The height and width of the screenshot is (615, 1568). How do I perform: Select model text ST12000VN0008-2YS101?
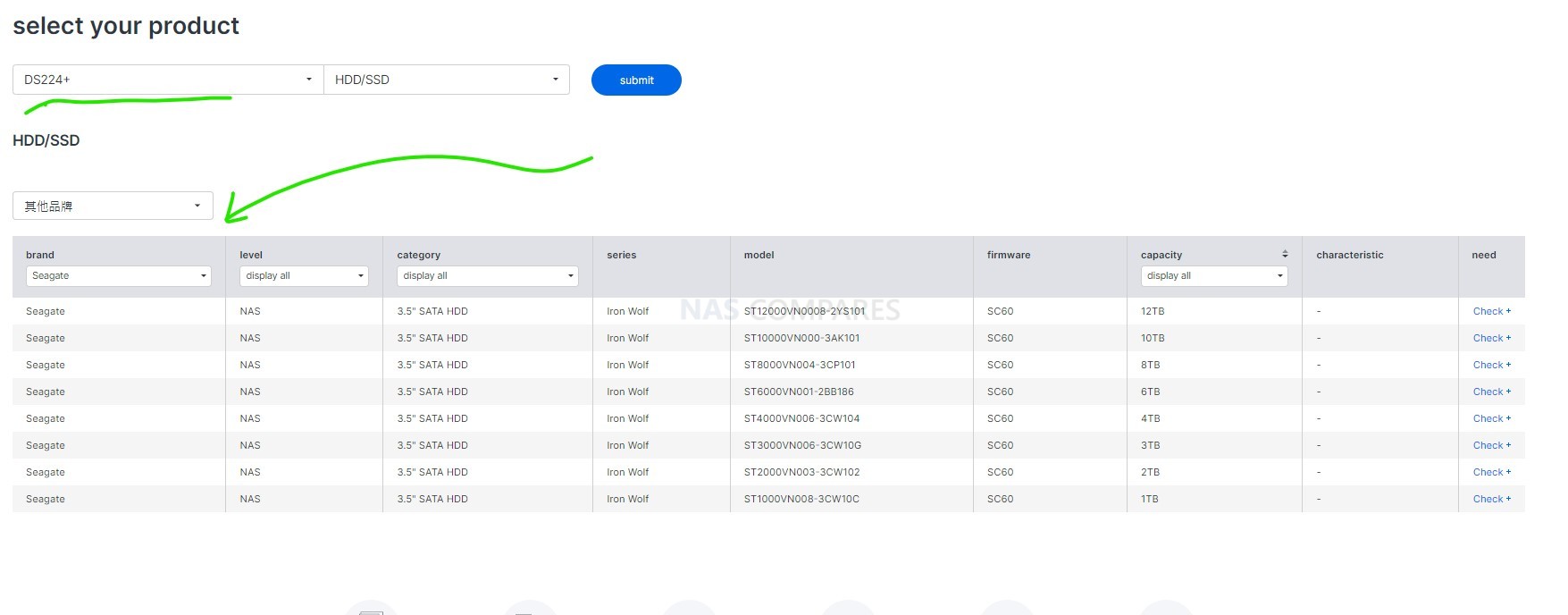(x=804, y=311)
